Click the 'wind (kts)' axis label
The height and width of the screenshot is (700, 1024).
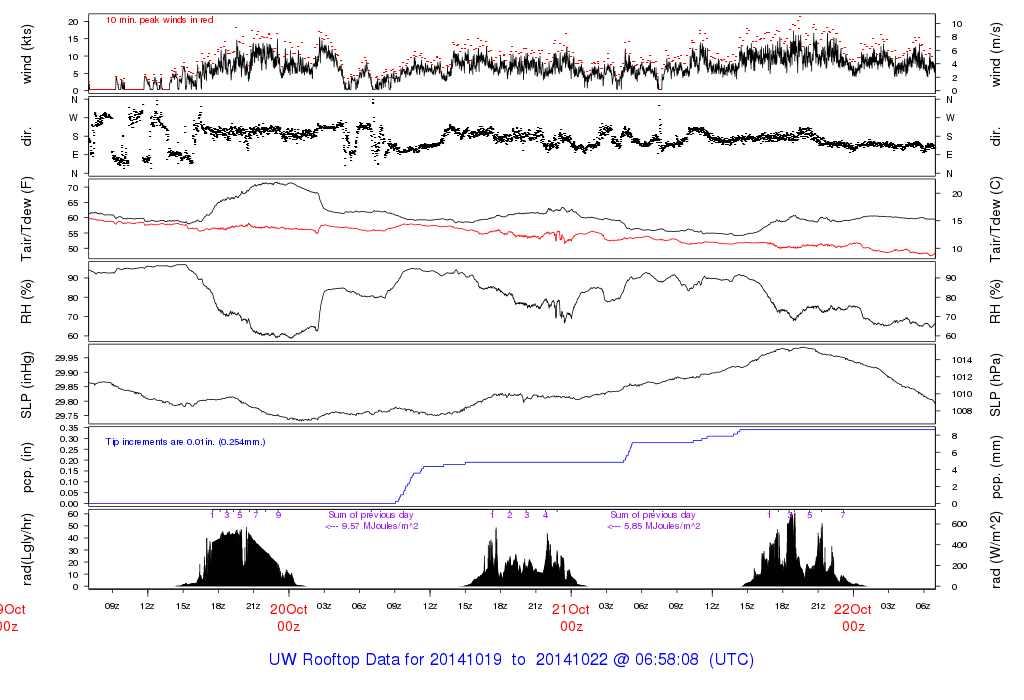click(26, 54)
